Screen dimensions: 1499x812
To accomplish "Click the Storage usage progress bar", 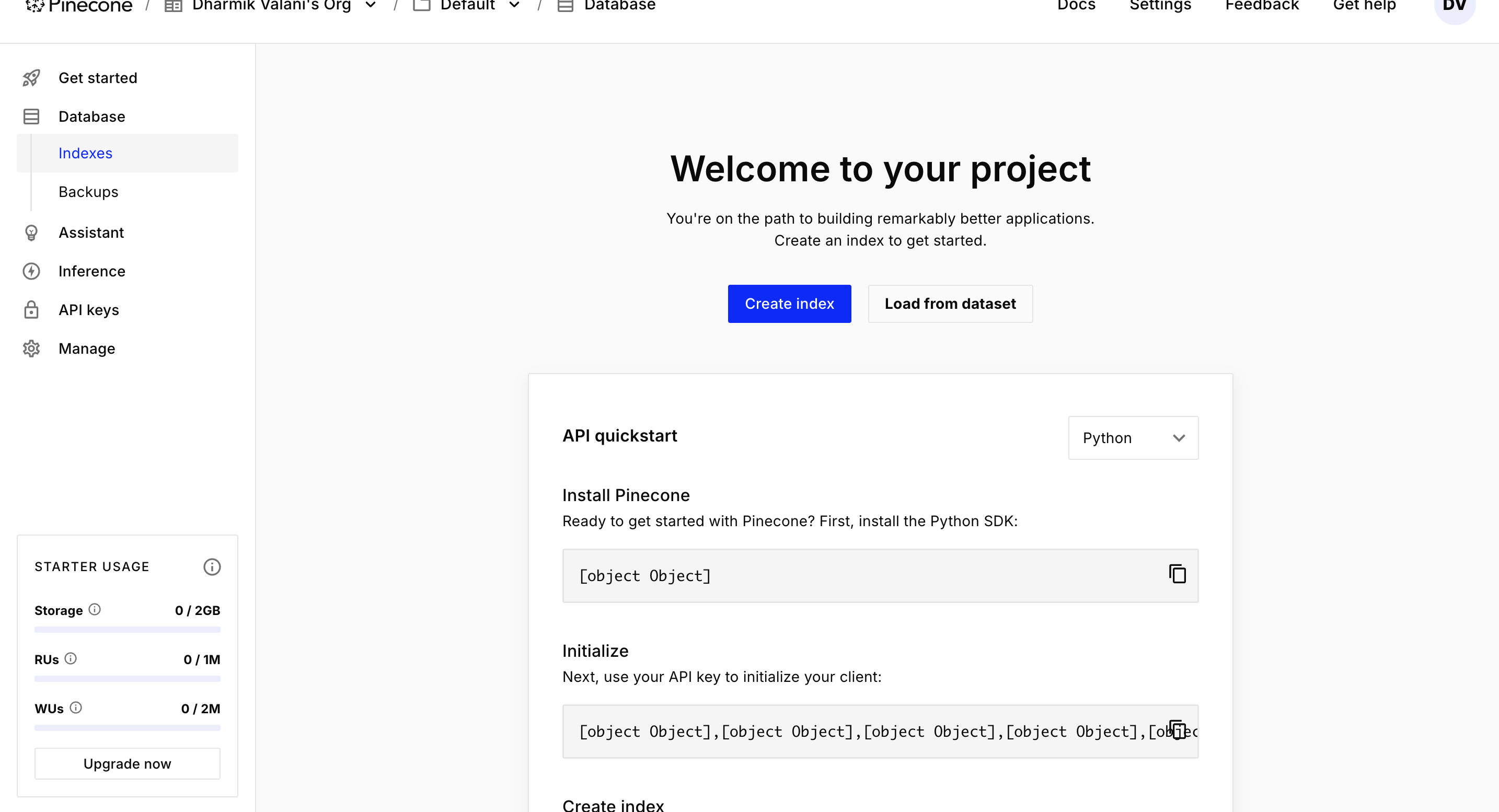I will (128, 629).
